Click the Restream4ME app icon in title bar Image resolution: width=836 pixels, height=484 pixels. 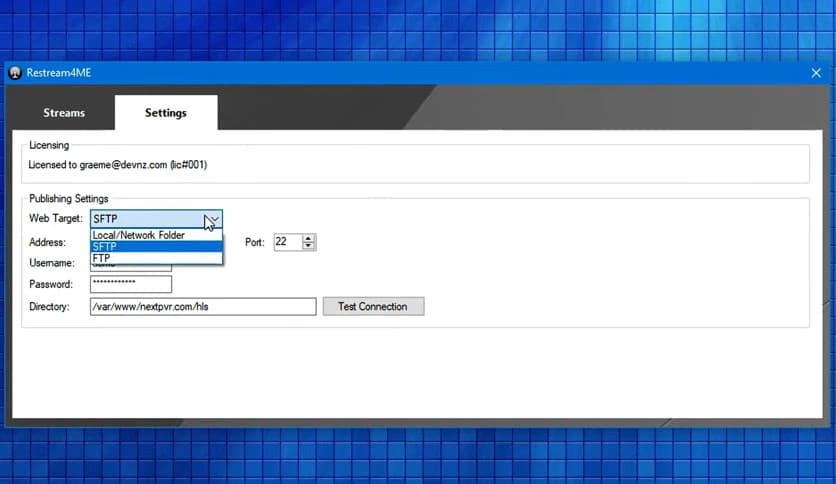pos(15,73)
